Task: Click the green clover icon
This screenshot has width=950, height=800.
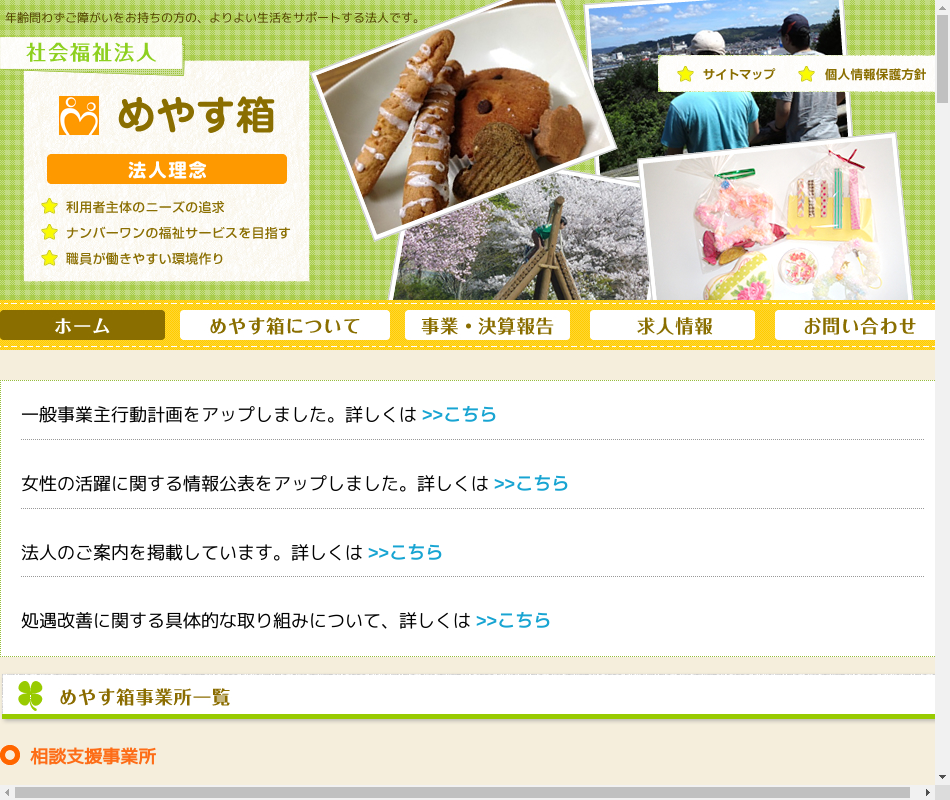Action: coord(30,695)
